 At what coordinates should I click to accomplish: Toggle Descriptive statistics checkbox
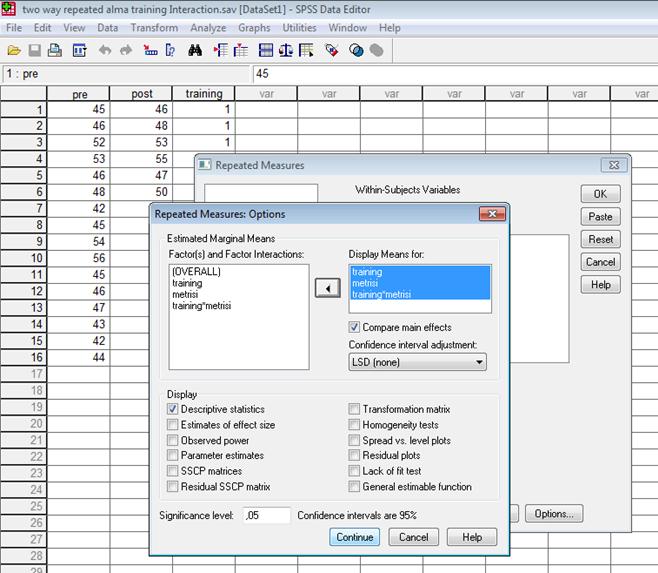[172, 409]
